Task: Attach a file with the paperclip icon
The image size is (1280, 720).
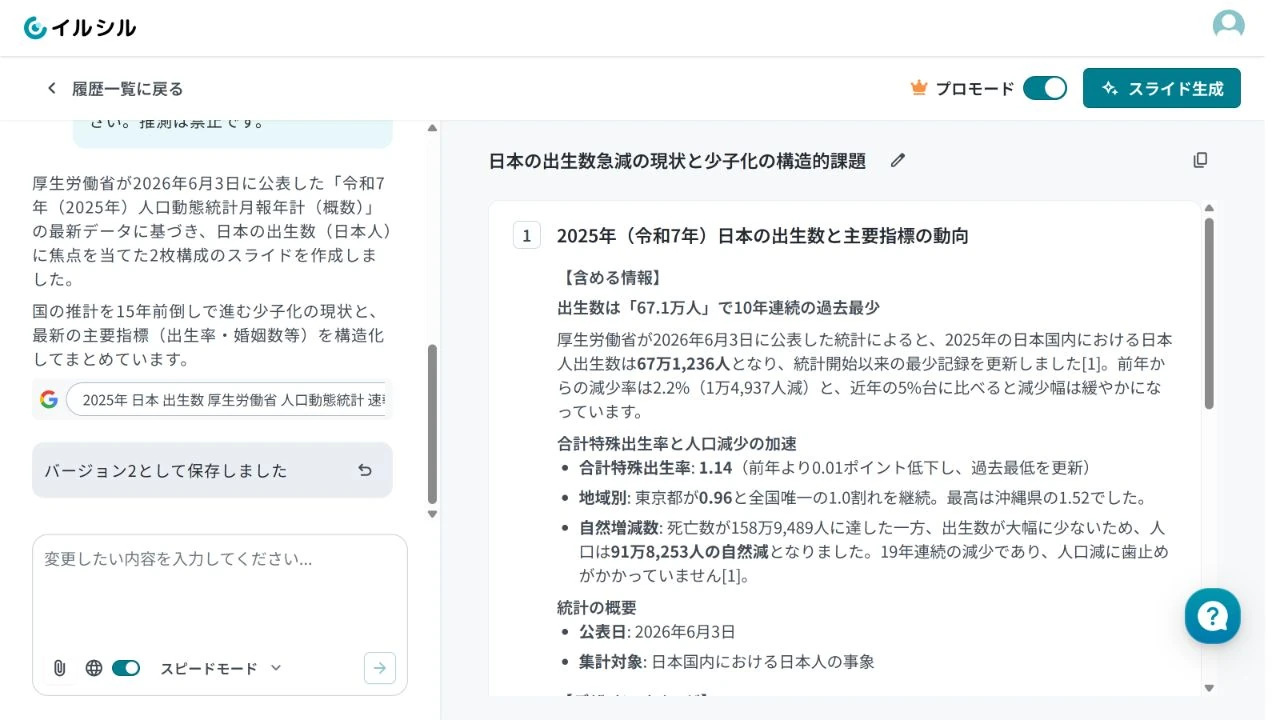Action: [59, 668]
